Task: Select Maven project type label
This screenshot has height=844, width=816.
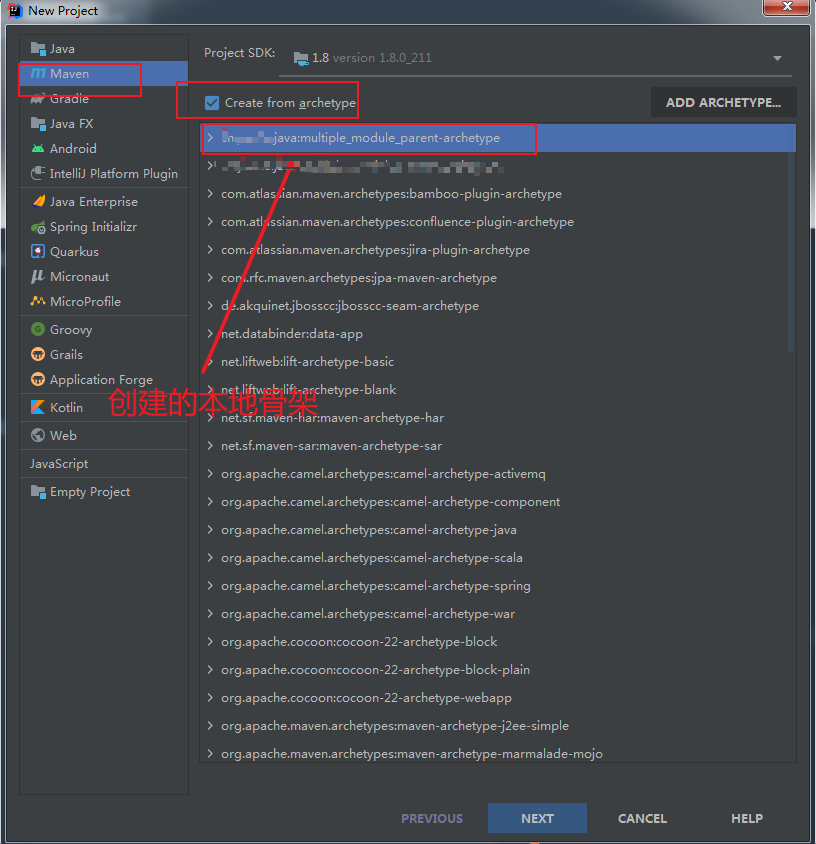Action: (x=69, y=74)
